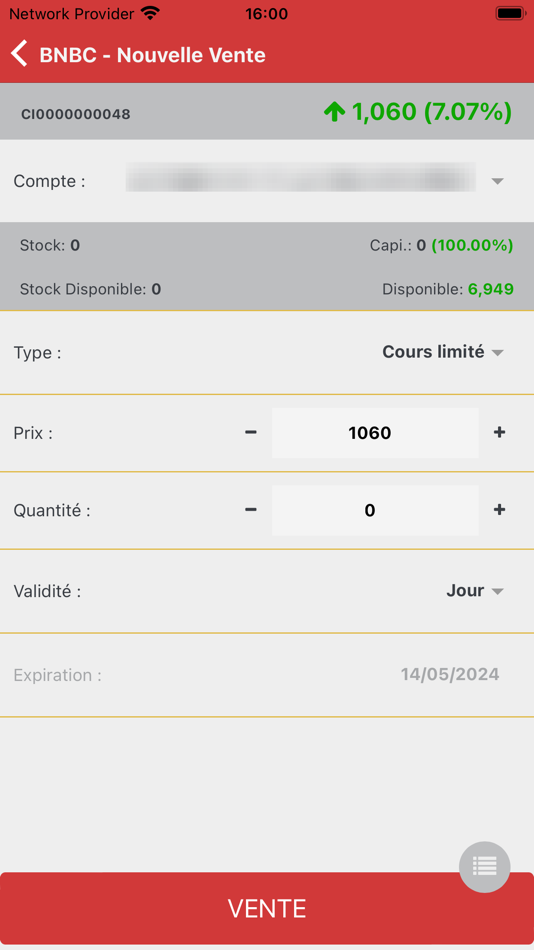Tap the CI0000000048 ISIN code
The height and width of the screenshot is (950, 534).
click(76, 114)
